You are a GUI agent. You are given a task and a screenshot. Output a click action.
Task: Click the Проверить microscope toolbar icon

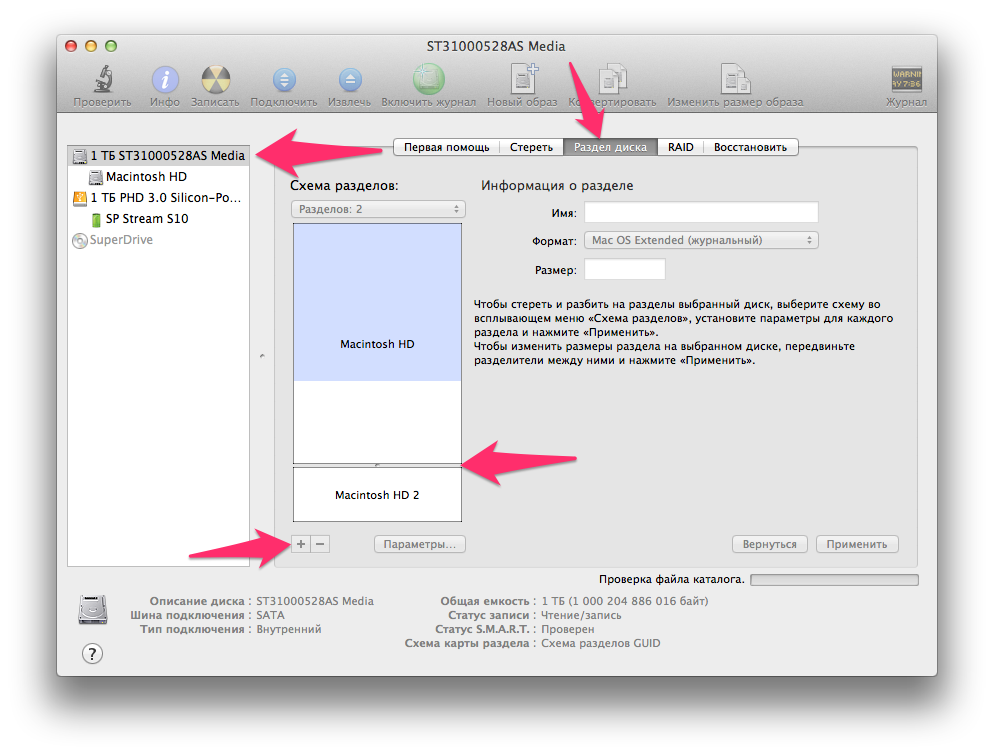pos(103,79)
